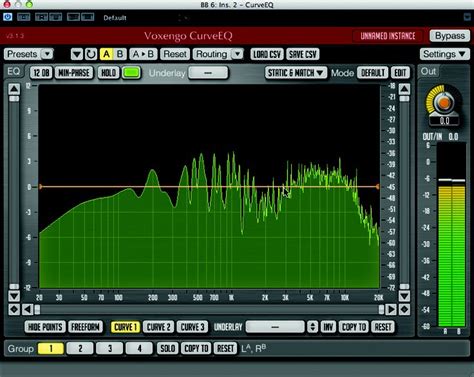Click the orange curve right endpoint handle
The height and width of the screenshot is (377, 474).
[378, 187]
